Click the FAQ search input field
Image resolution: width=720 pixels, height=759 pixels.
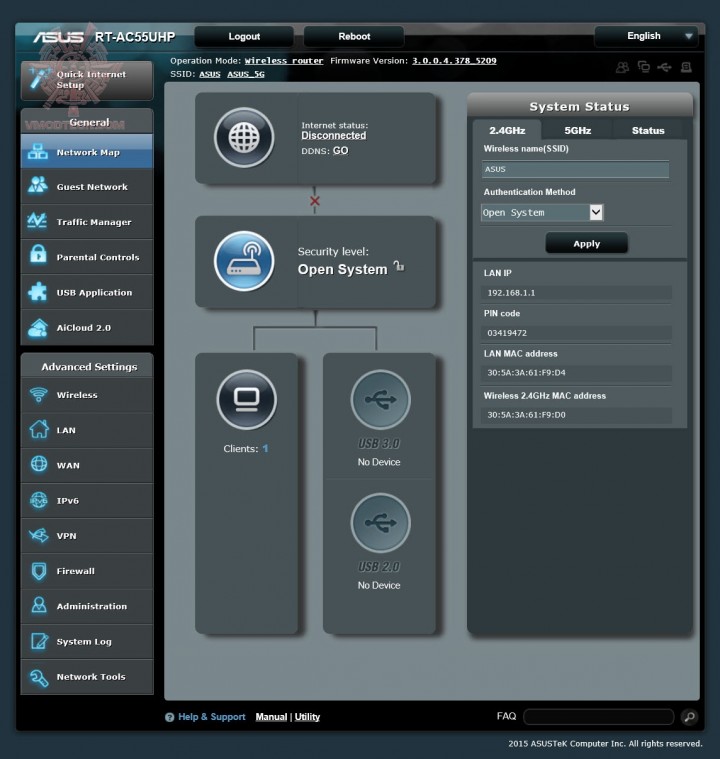point(598,716)
